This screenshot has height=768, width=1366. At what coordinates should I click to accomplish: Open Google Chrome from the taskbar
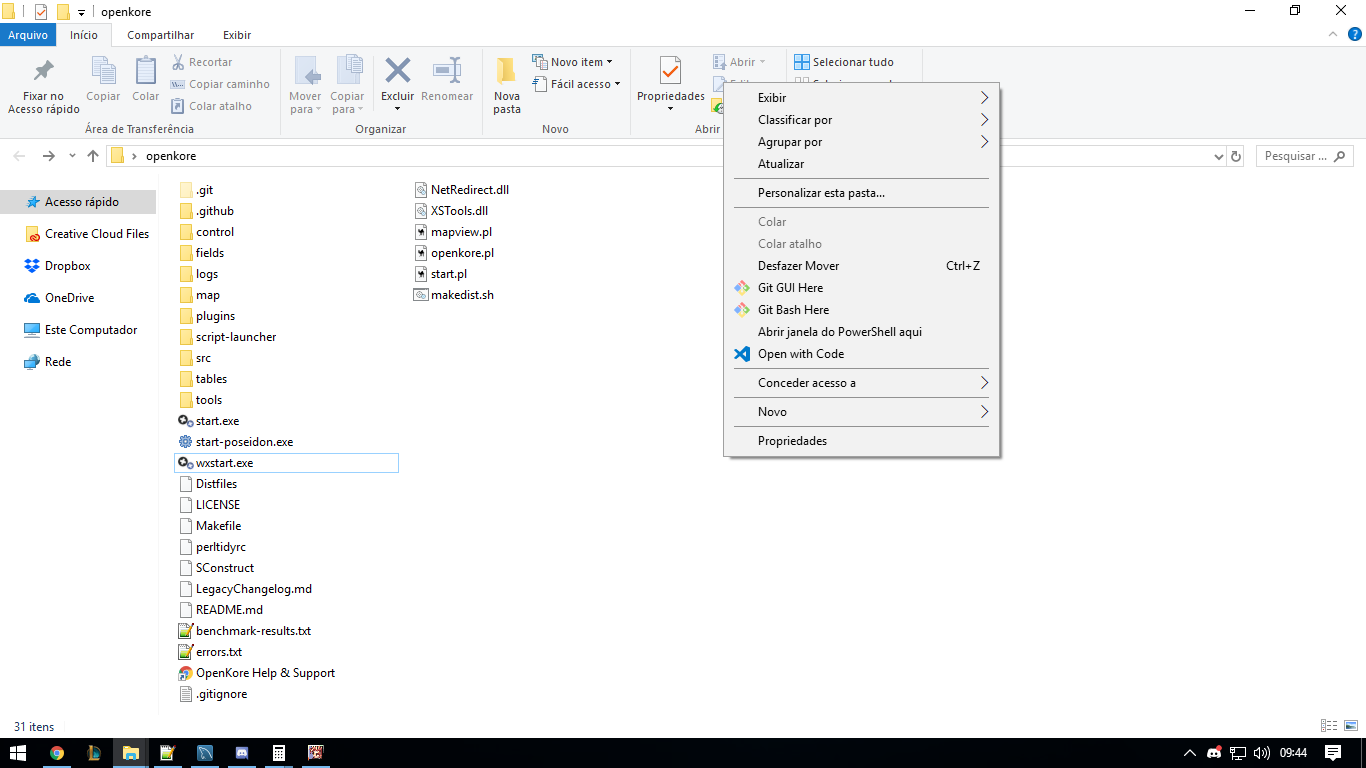tap(58, 752)
